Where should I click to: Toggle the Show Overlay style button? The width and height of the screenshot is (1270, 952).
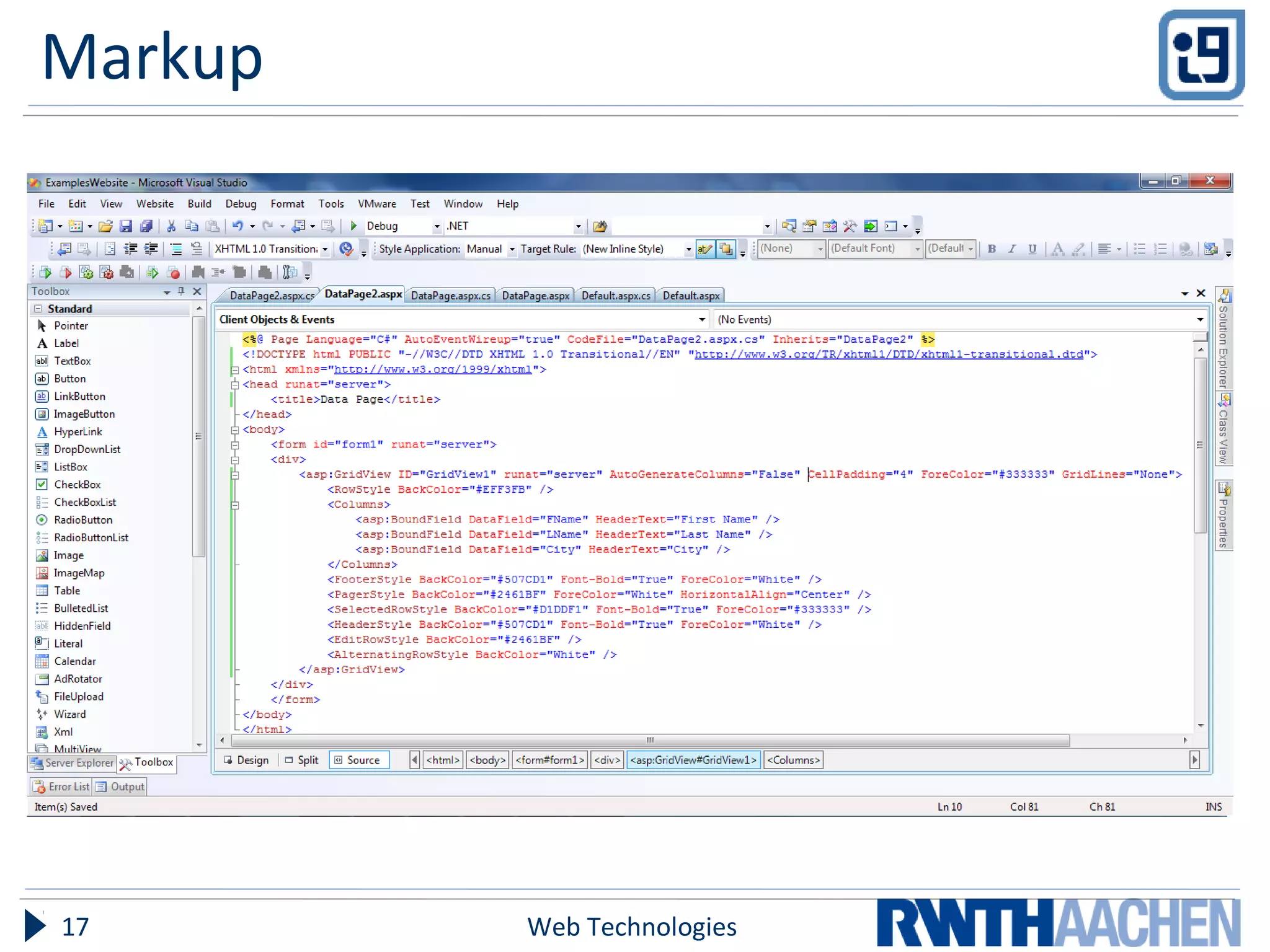pos(726,249)
